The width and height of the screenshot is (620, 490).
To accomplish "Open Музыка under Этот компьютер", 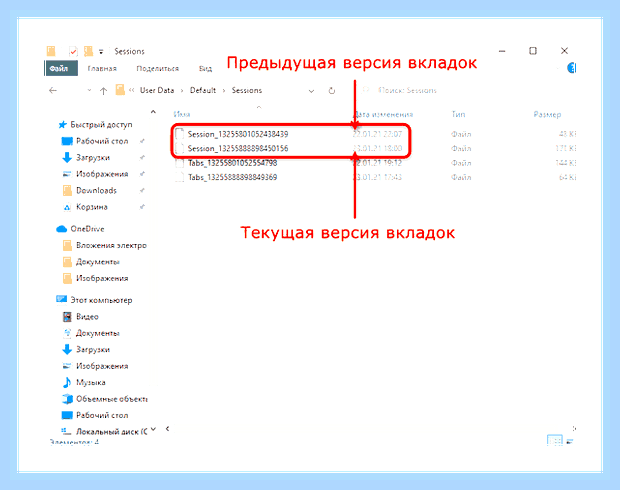I will tap(91, 382).
